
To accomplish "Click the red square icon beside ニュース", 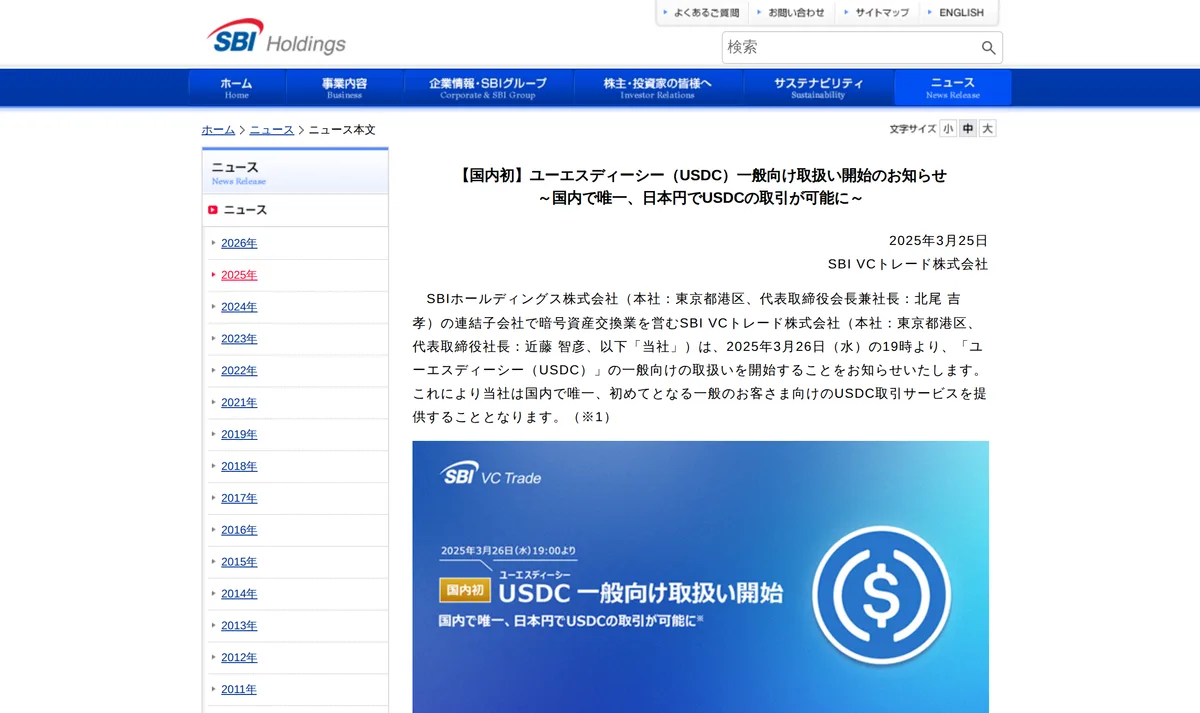I will (213, 210).
